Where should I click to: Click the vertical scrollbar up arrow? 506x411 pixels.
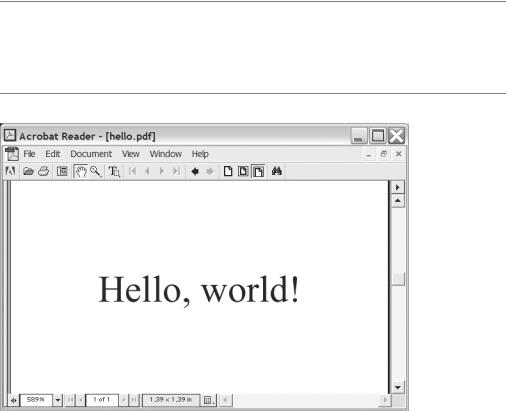398,201
